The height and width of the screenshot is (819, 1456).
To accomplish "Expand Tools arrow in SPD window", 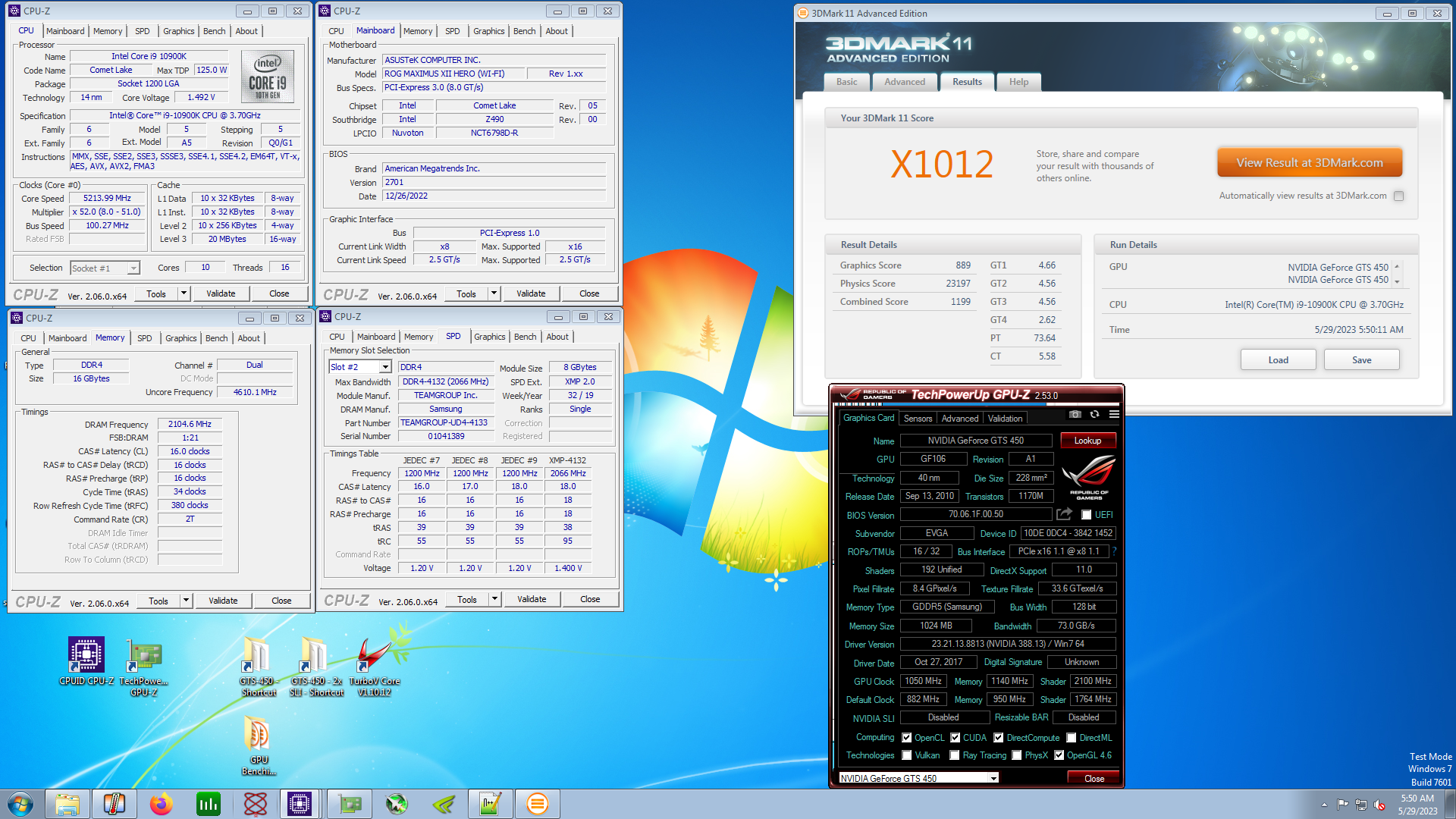I will [494, 599].
